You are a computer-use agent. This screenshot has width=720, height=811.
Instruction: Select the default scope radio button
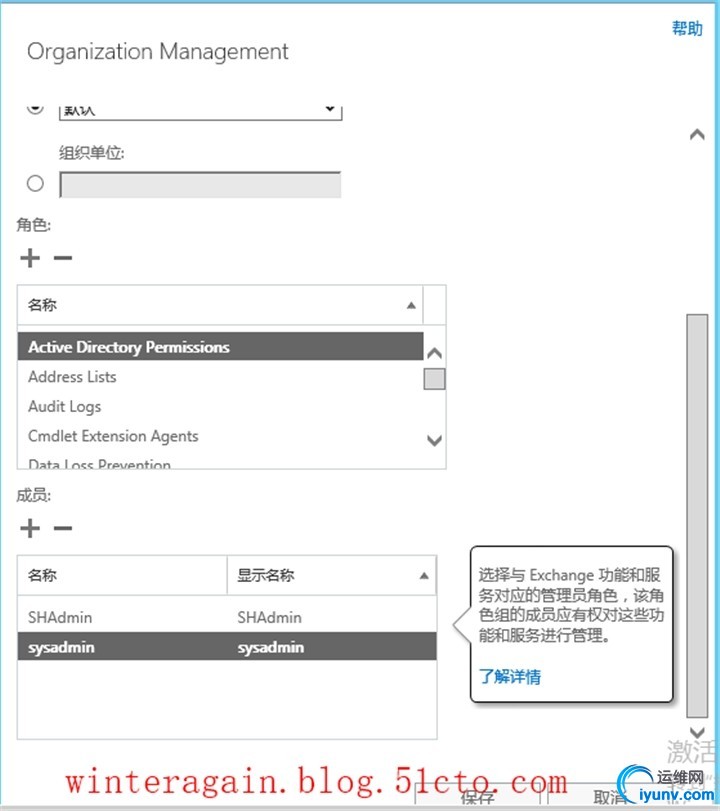(36, 107)
